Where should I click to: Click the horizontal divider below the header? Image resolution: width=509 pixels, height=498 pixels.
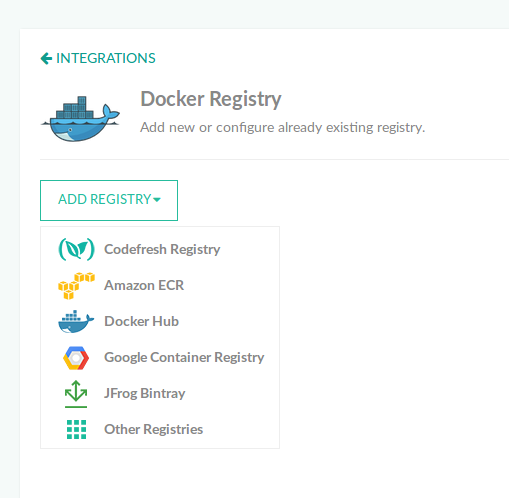click(274, 160)
